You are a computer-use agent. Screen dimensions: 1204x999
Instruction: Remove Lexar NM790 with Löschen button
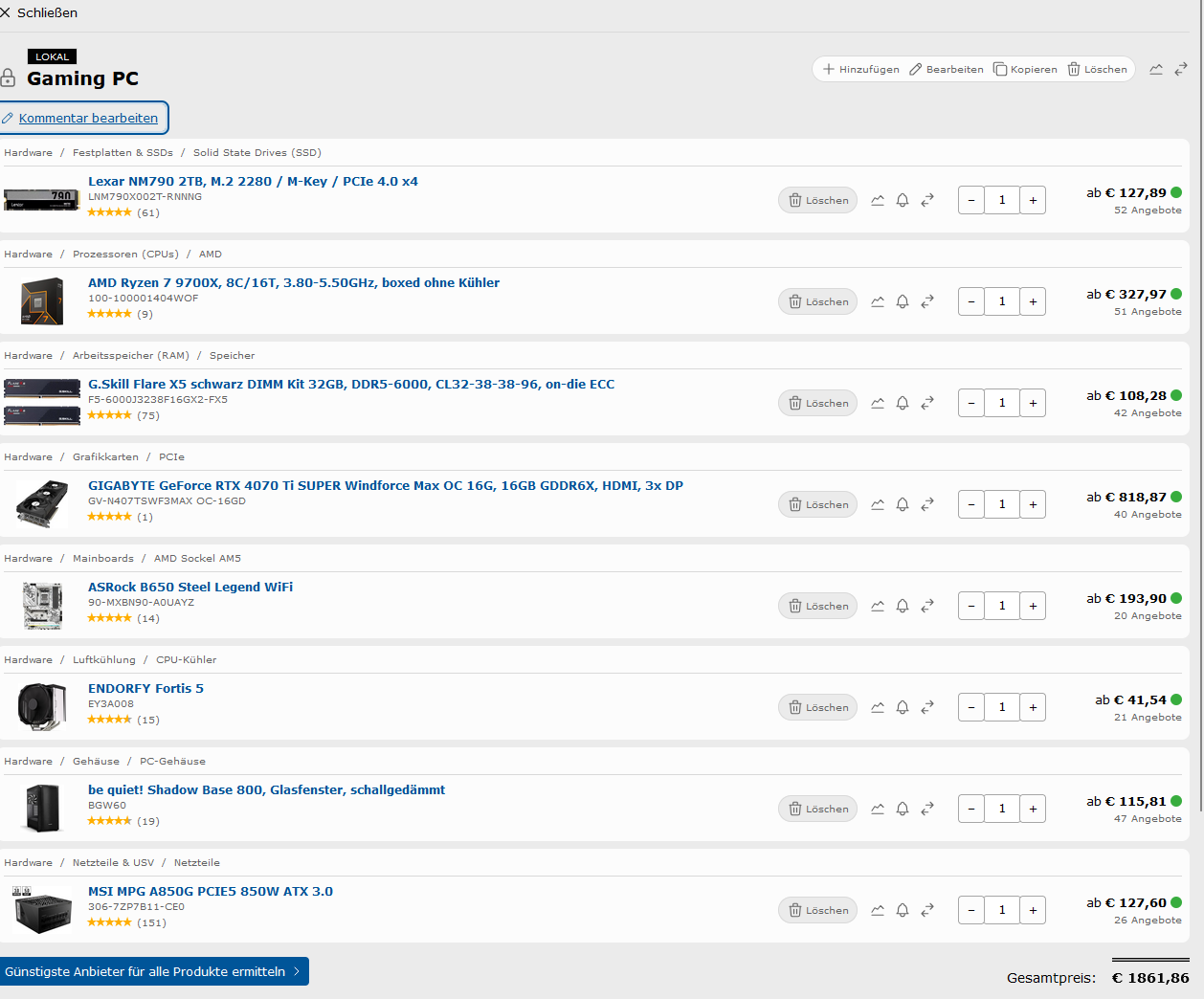click(x=818, y=200)
